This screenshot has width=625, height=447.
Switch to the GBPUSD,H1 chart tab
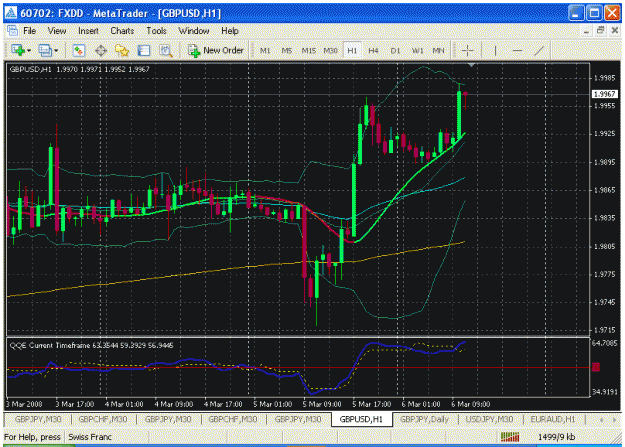pyautogui.click(x=361, y=419)
